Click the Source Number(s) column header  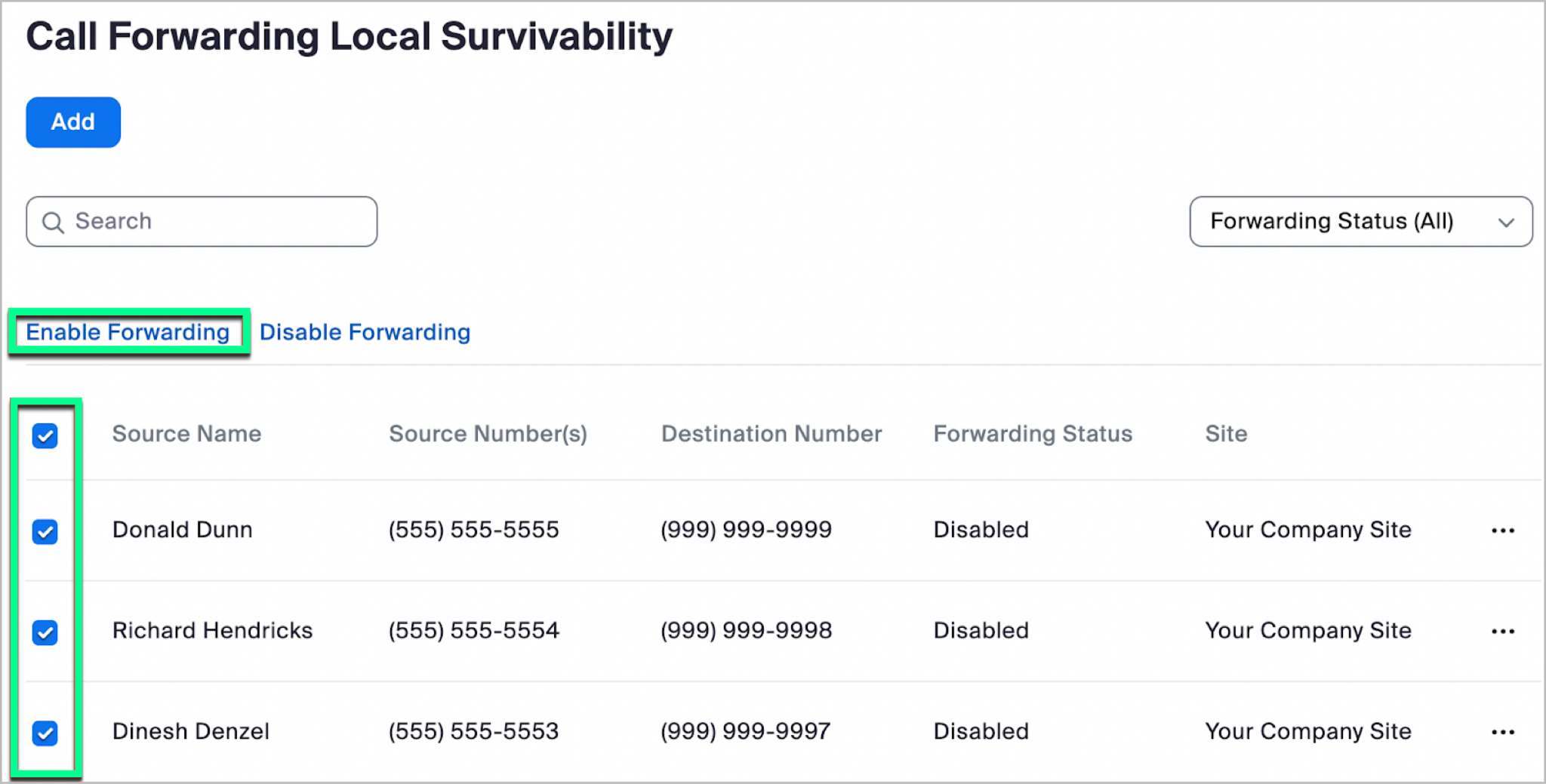(488, 434)
